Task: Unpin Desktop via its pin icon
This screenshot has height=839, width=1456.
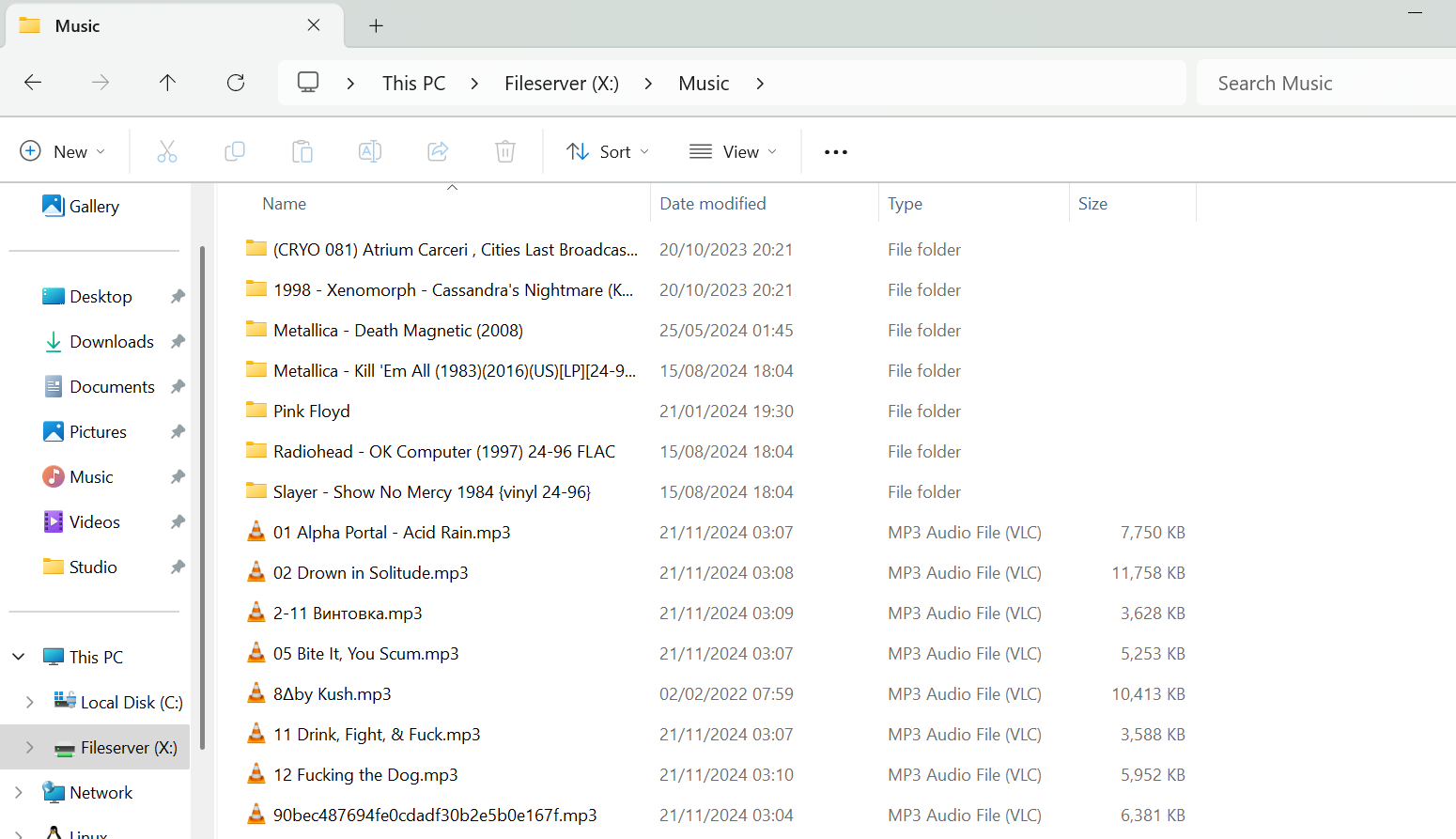Action: click(x=178, y=297)
